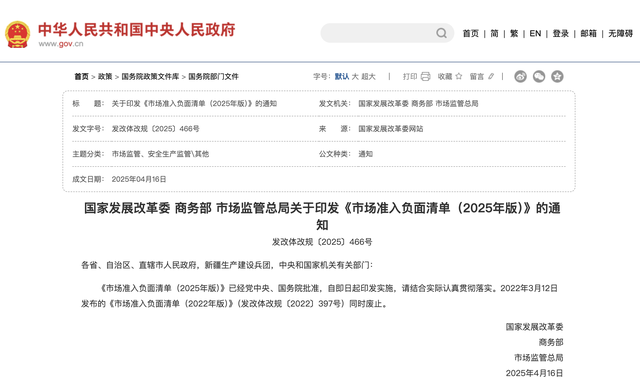Share via Weibo icon

pos(520,76)
